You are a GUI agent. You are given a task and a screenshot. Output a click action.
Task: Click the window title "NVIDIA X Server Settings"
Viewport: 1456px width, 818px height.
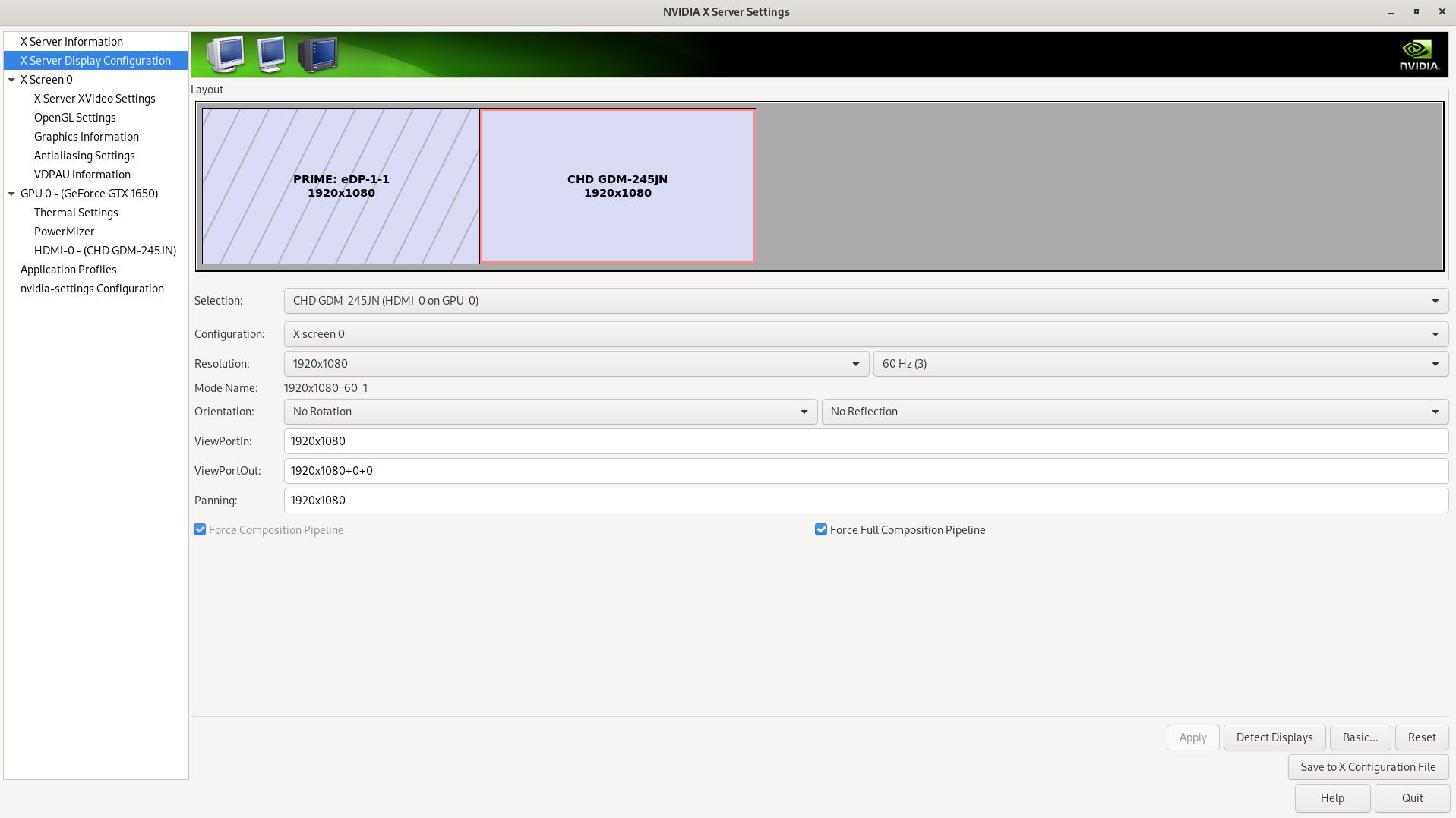[726, 12]
